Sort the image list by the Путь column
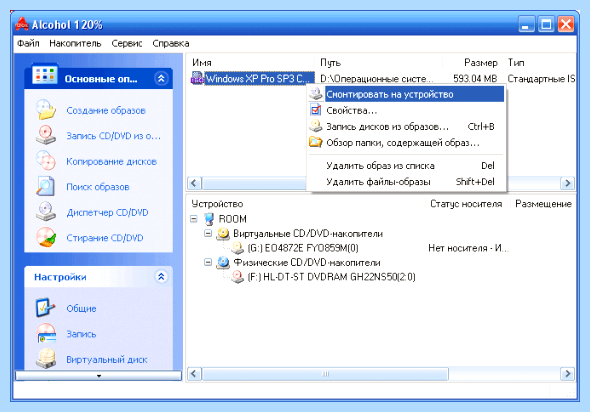The image size is (590, 412). (378, 62)
